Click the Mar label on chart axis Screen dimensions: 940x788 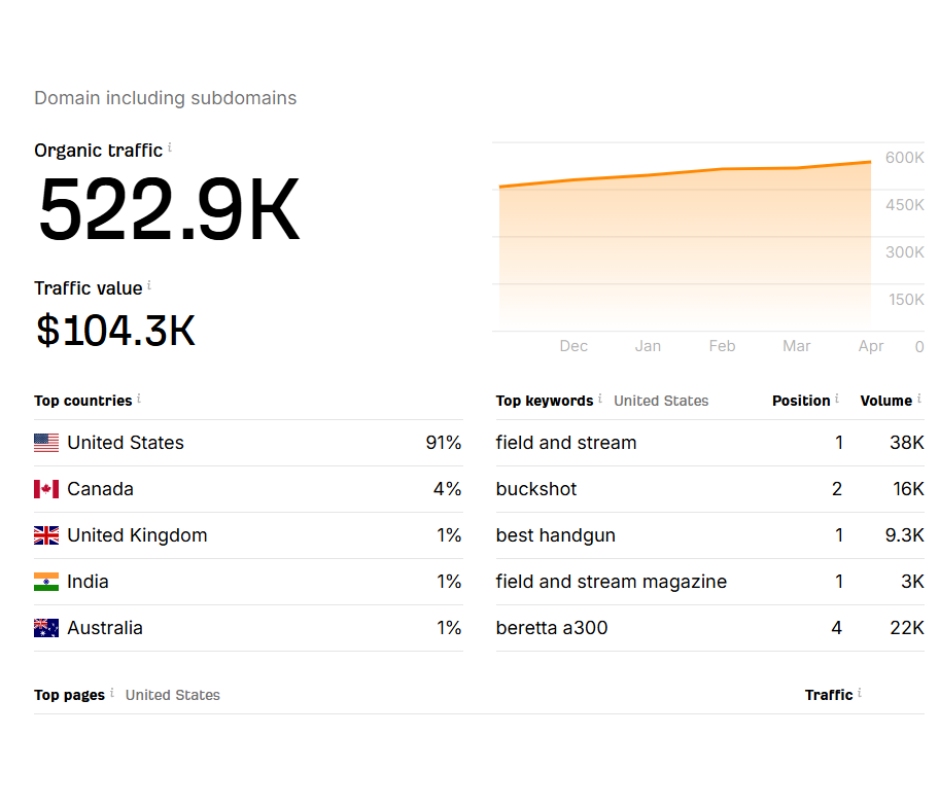(x=796, y=346)
